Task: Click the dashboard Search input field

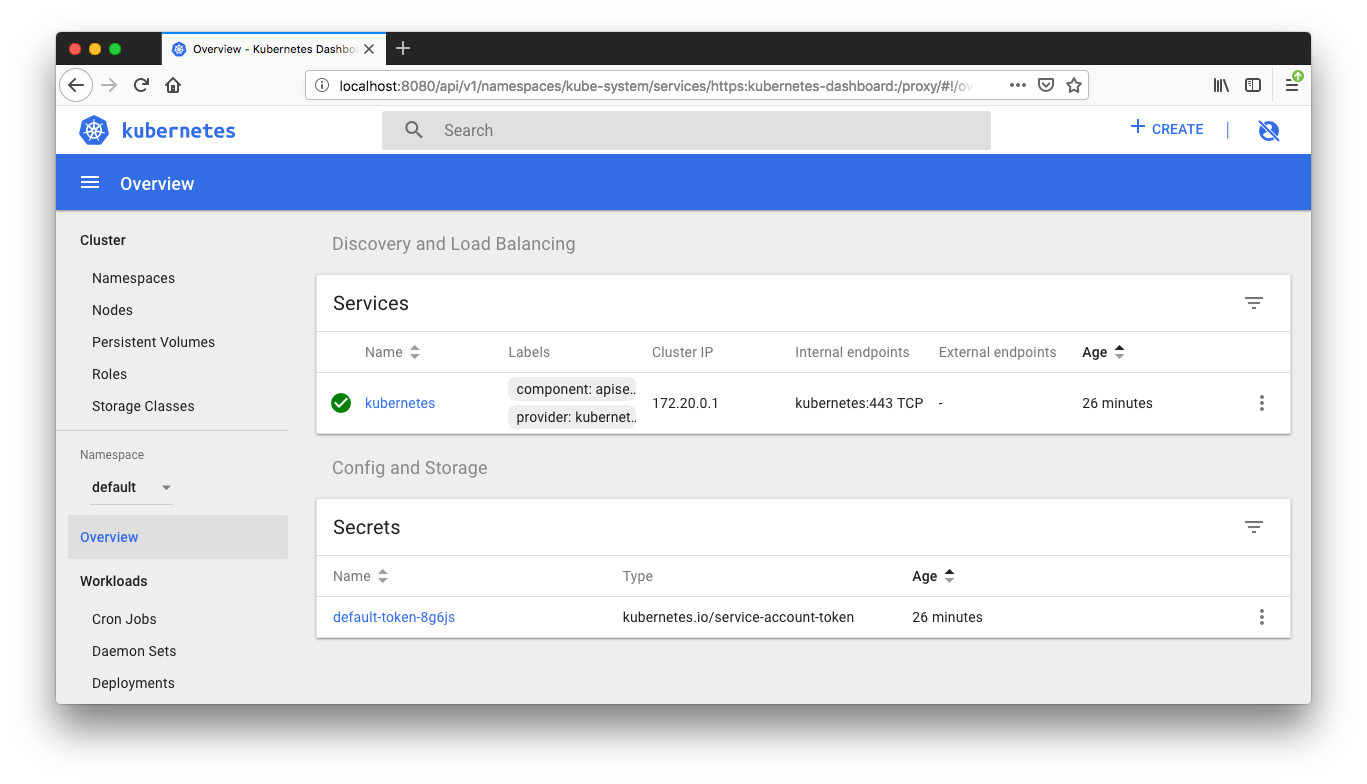Action: [x=686, y=130]
